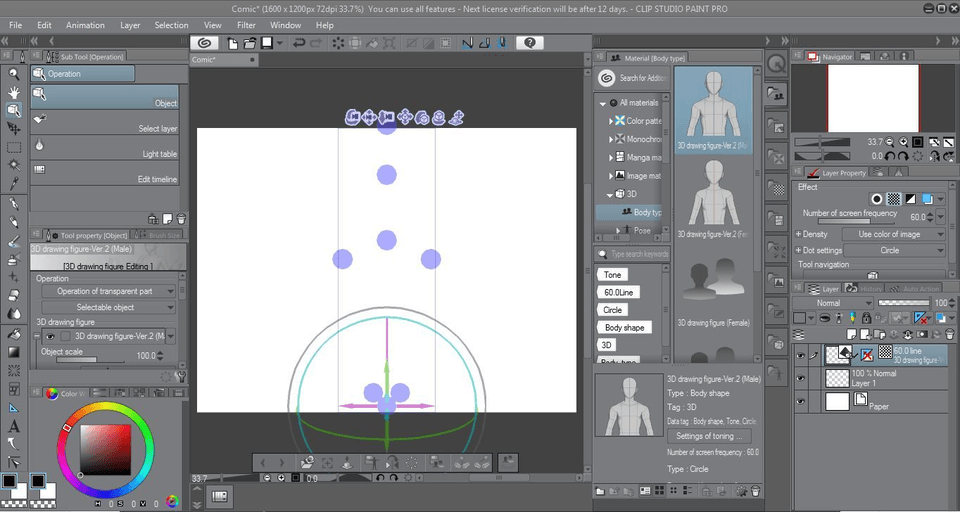Toggle visibility of the 60.0 line layer

pos(801,355)
